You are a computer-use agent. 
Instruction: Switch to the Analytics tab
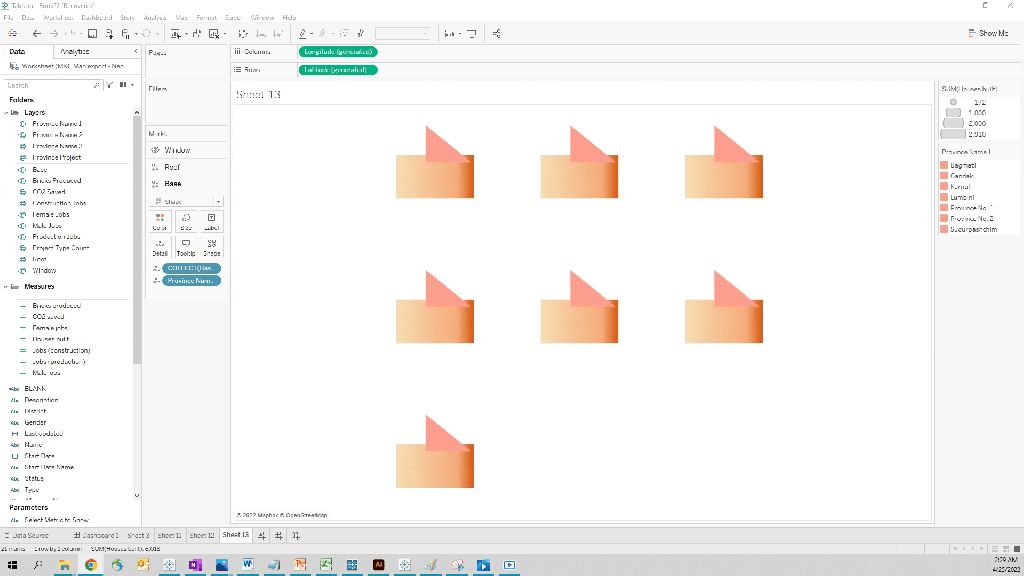(74, 51)
